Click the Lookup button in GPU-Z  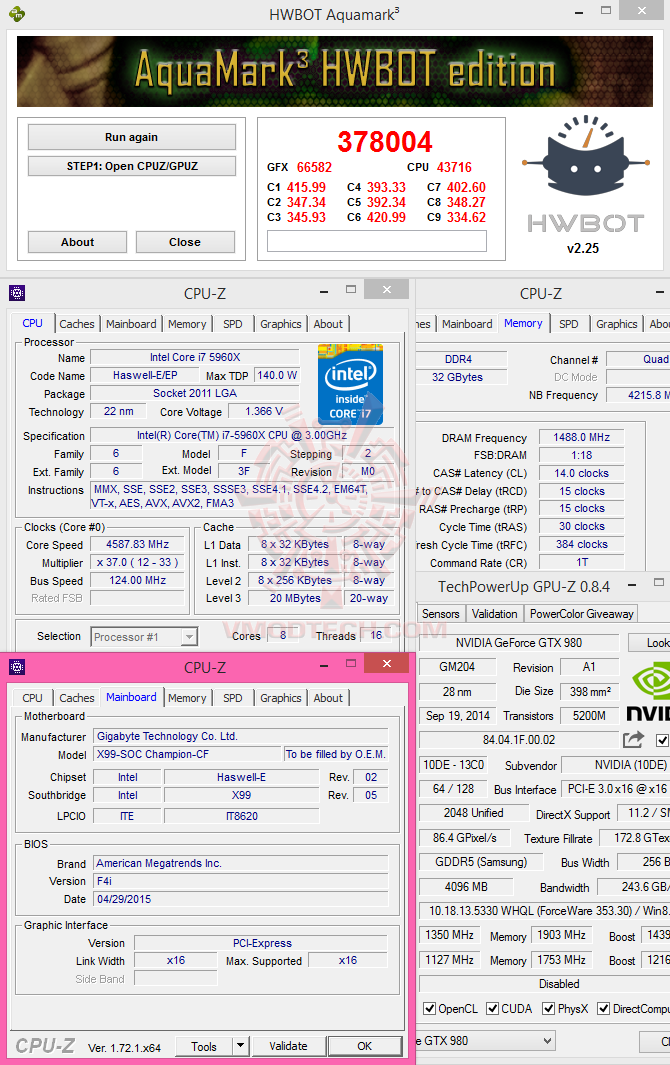pos(649,643)
